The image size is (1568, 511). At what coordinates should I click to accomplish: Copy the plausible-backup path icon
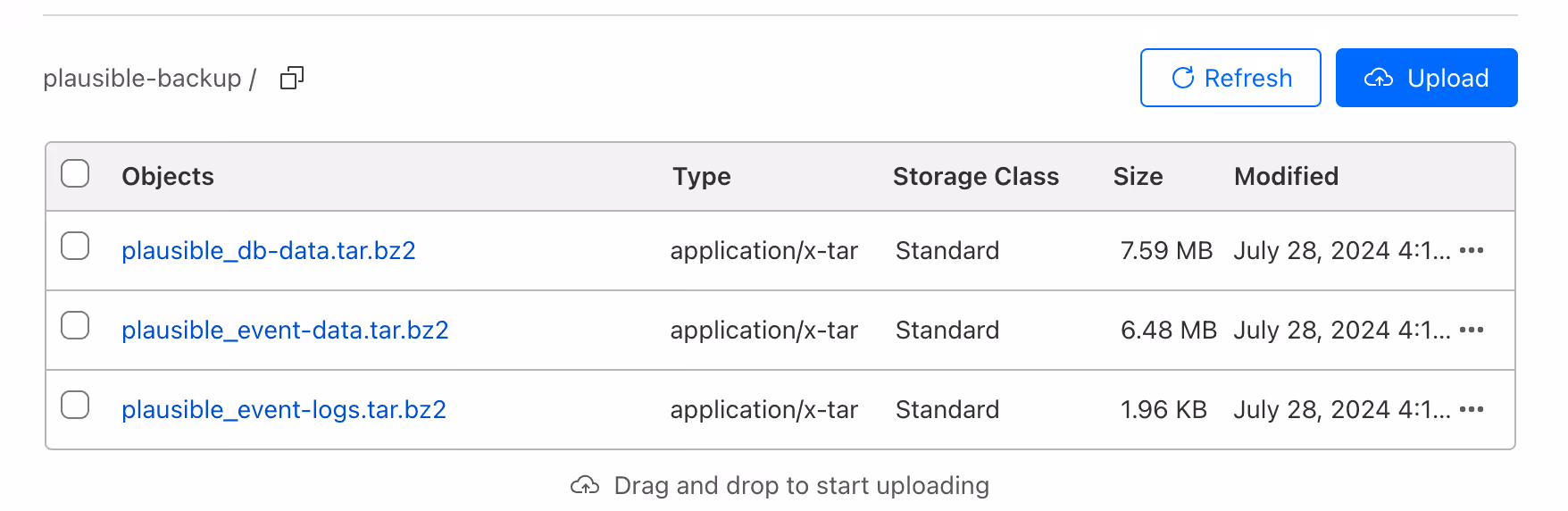click(x=292, y=79)
